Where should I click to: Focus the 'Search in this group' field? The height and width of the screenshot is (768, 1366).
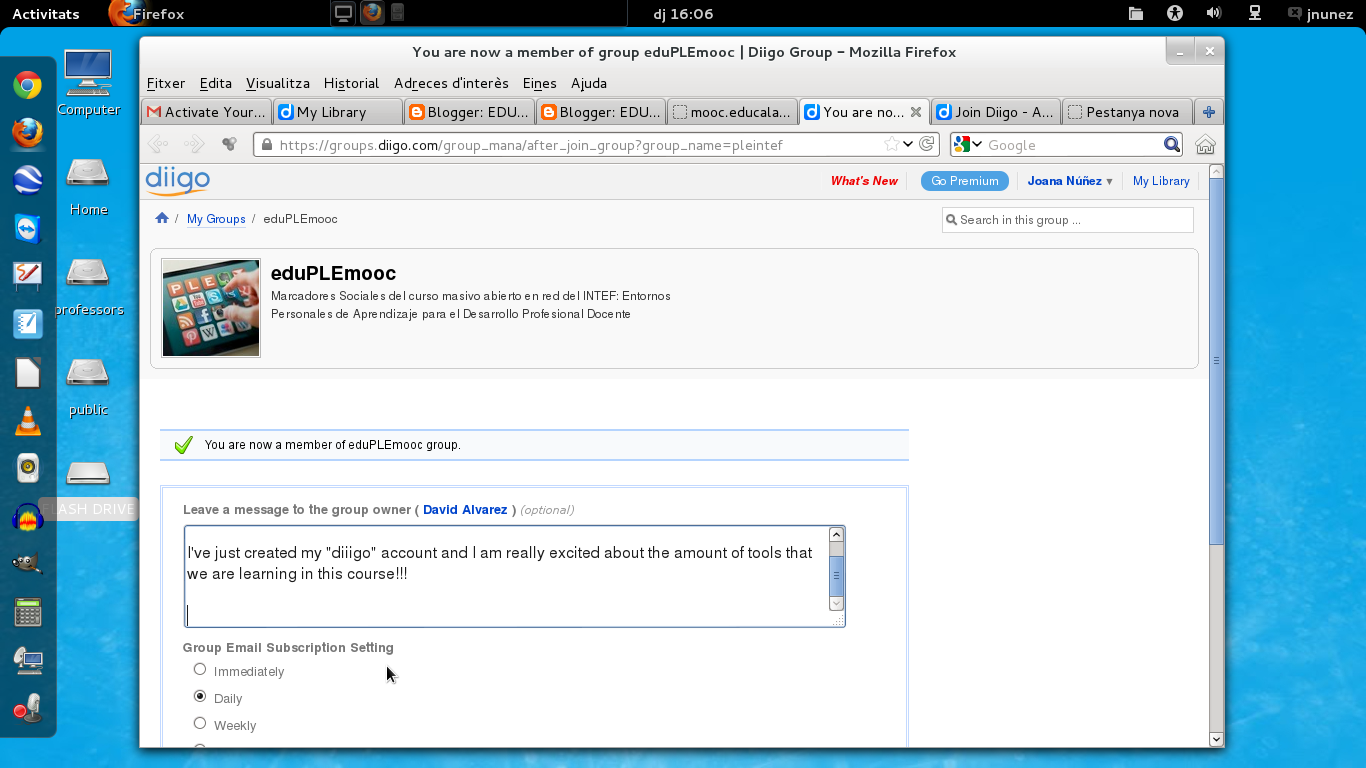point(1068,220)
